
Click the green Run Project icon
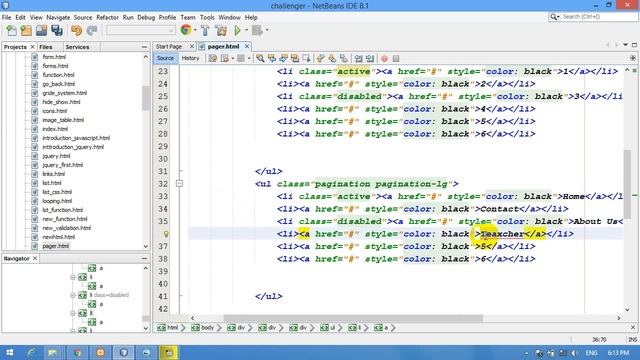click(x=237, y=30)
